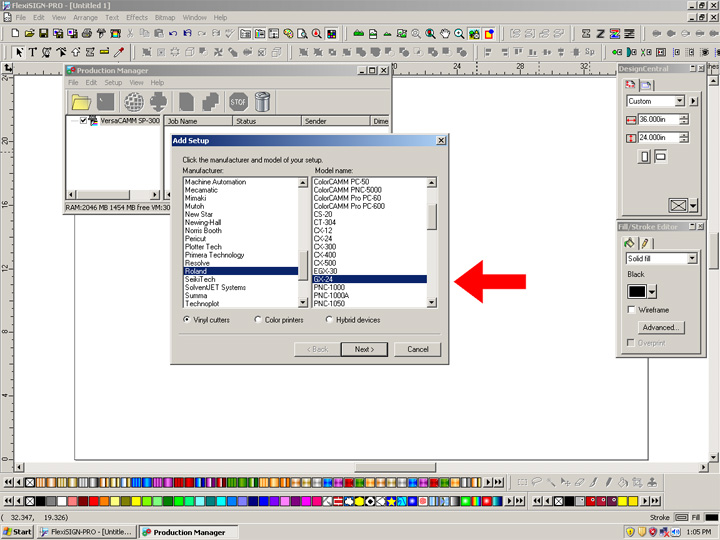720x540 pixels.
Task: Select the yellow Measure ruler tool
Action: 104,52
